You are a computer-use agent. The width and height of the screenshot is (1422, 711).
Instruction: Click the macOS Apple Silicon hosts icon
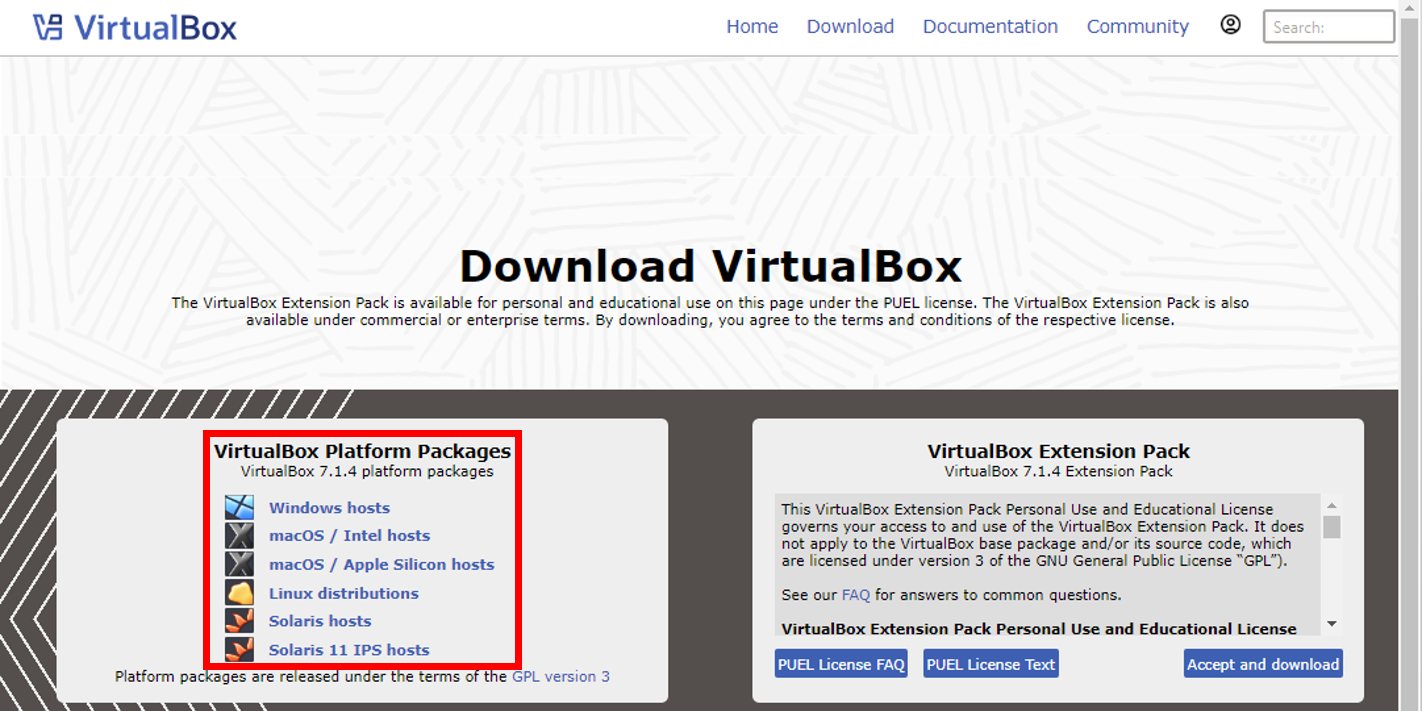point(239,563)
